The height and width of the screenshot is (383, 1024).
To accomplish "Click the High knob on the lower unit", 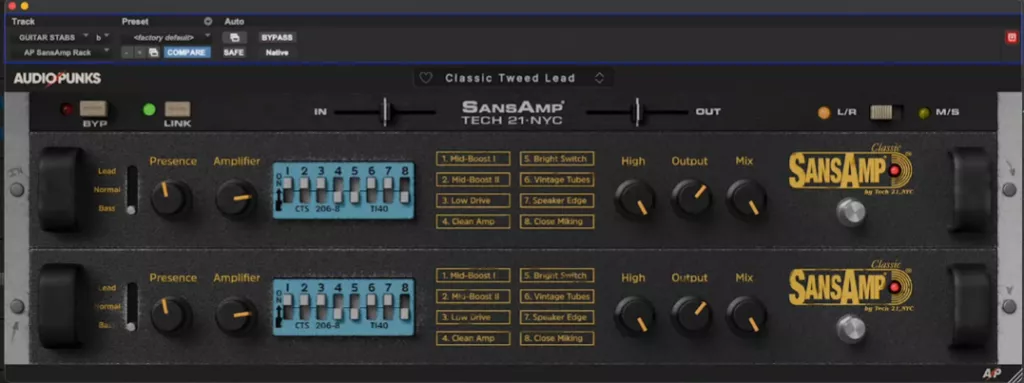I will (x=635, y=316).
